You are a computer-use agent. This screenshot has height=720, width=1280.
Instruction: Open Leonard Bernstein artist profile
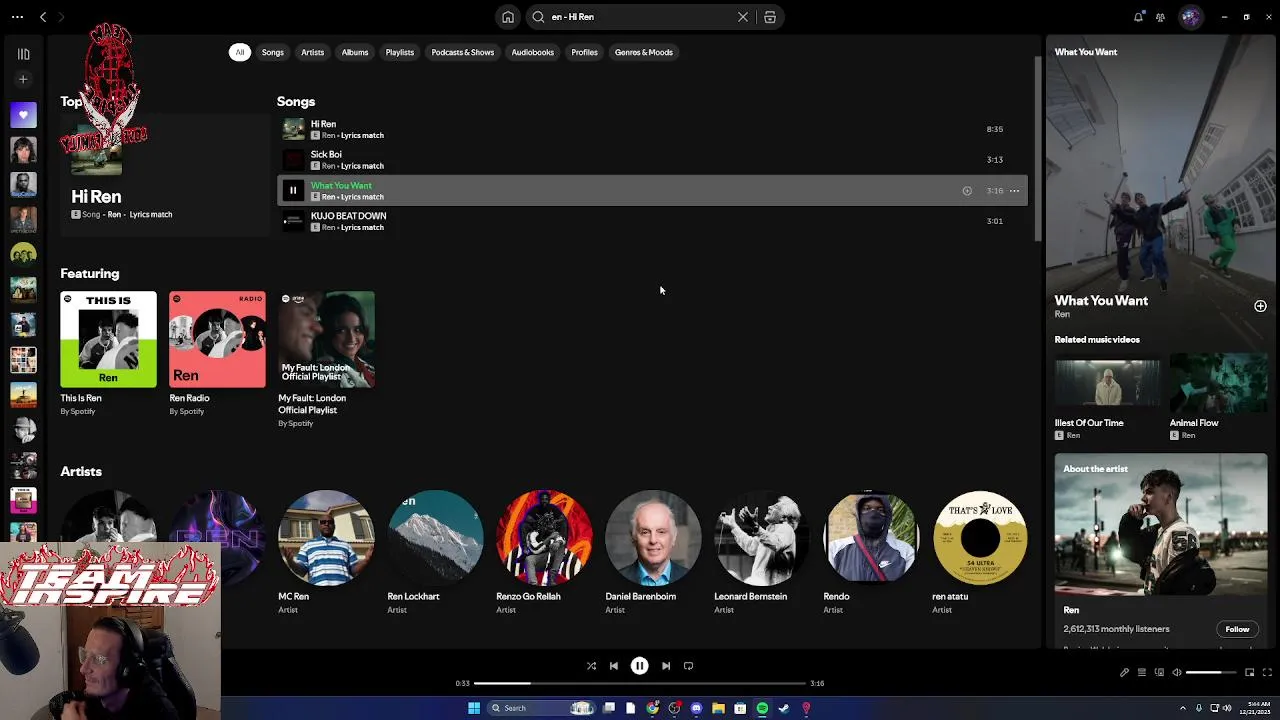pyautogui.click(x=762, y=552)
